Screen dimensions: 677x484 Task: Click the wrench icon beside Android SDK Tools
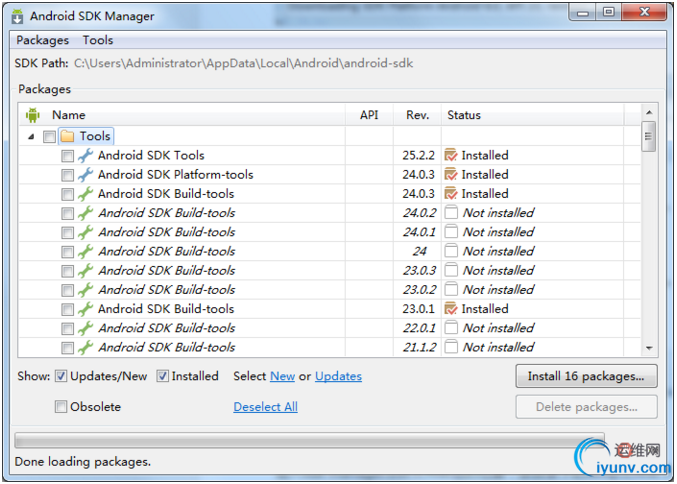point(86,155)
